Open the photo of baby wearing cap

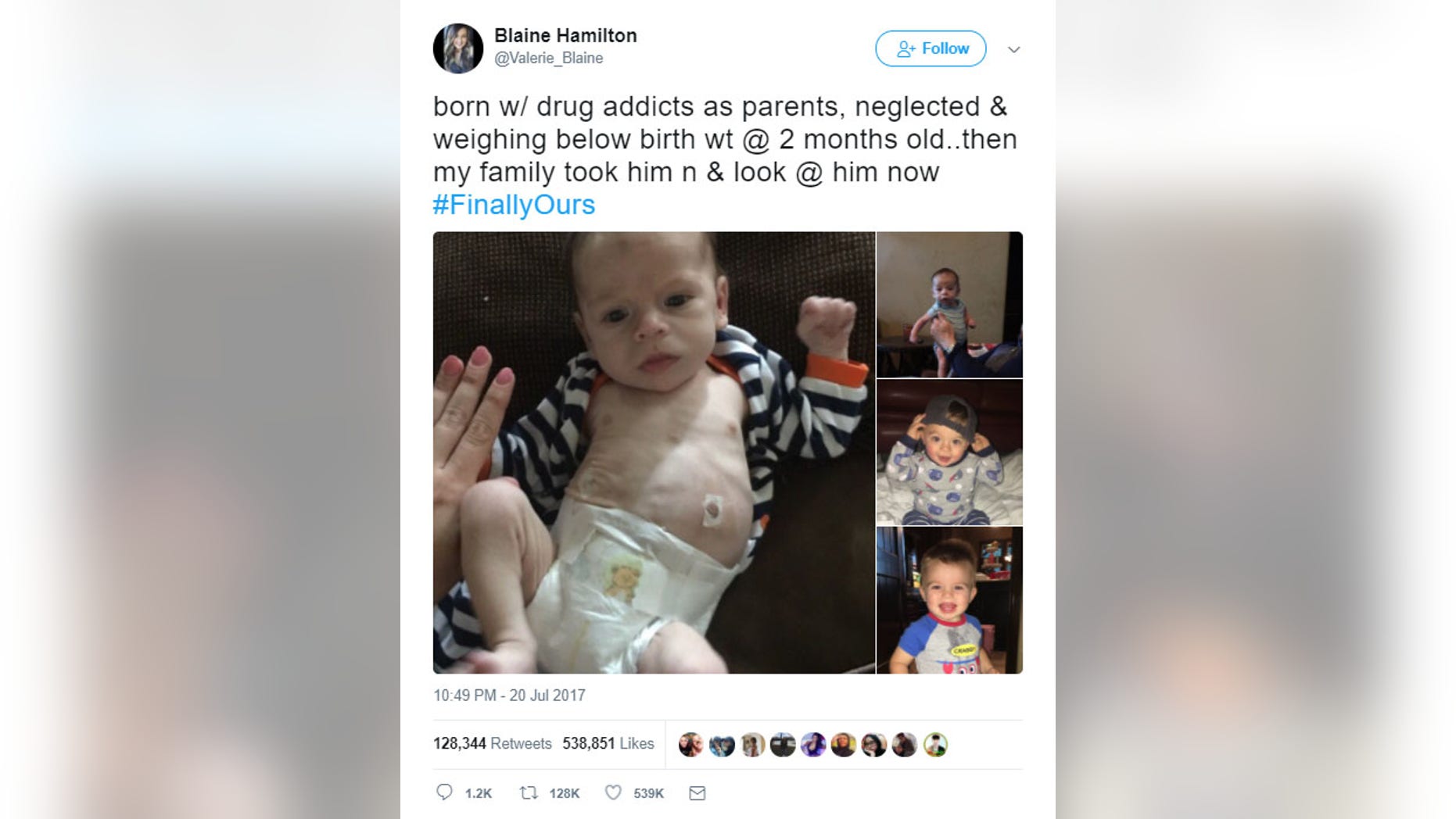click(949, 452)
